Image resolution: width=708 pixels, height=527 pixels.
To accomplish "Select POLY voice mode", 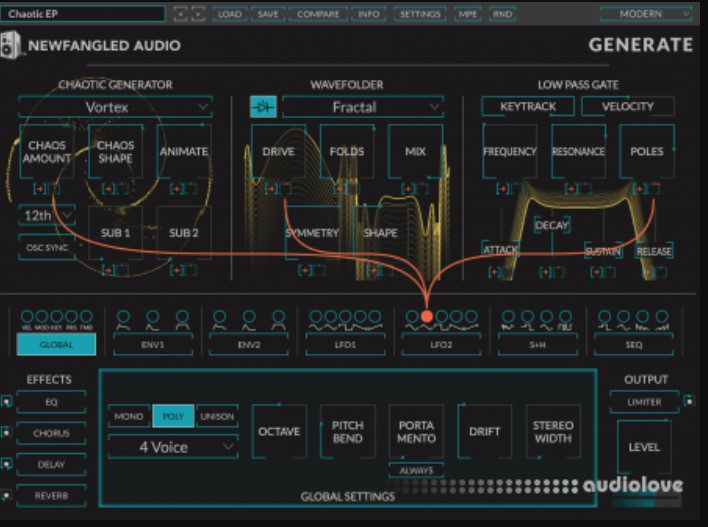I will pyautogui.click(x=173, y=416).
